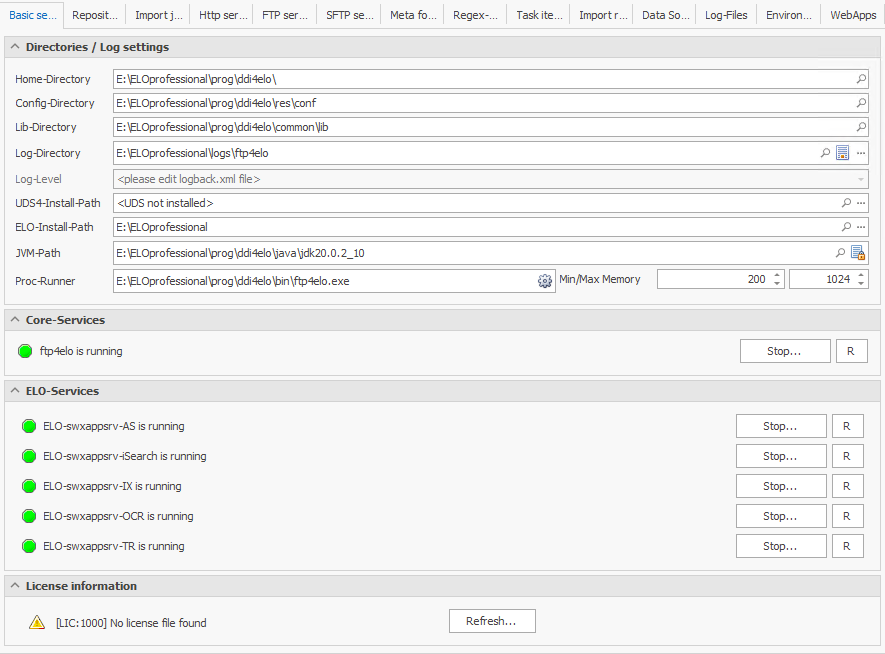Click the magnifier icon in Home-Directory field
Image resolution: width=885 pixels, height=654 pixels.
[x=861, y=79]
